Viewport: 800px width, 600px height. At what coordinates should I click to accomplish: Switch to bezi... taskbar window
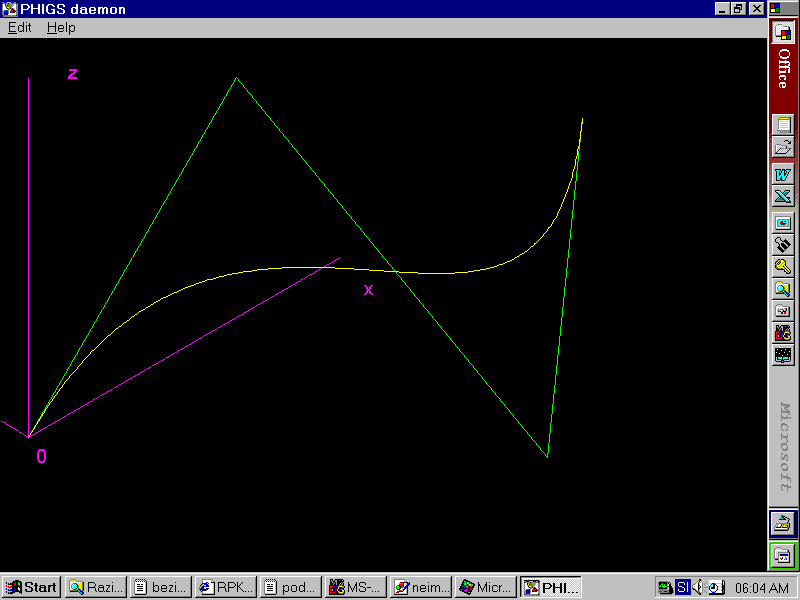[160, 587]
